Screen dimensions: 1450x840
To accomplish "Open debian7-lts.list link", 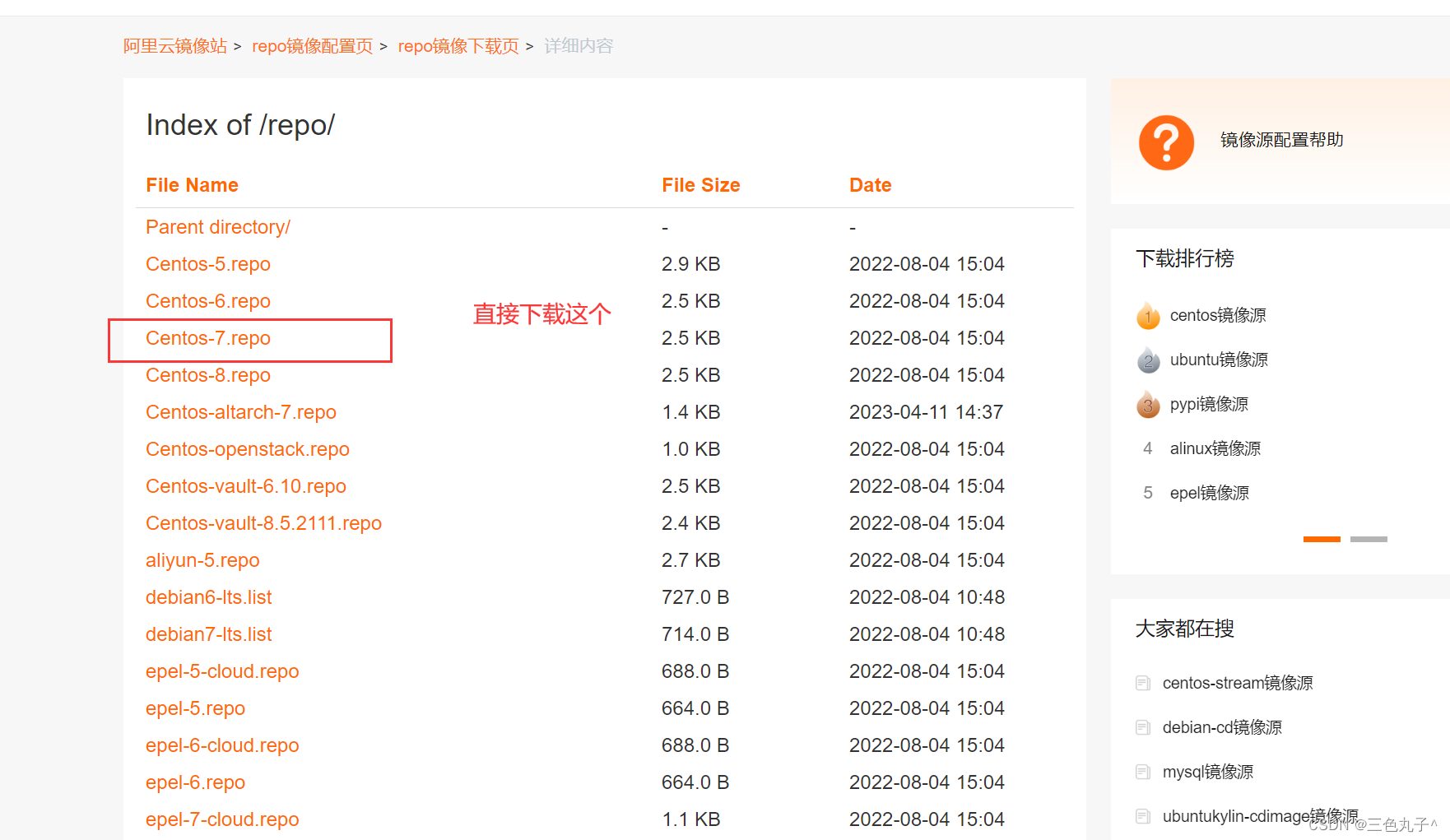I will [208, 634].
